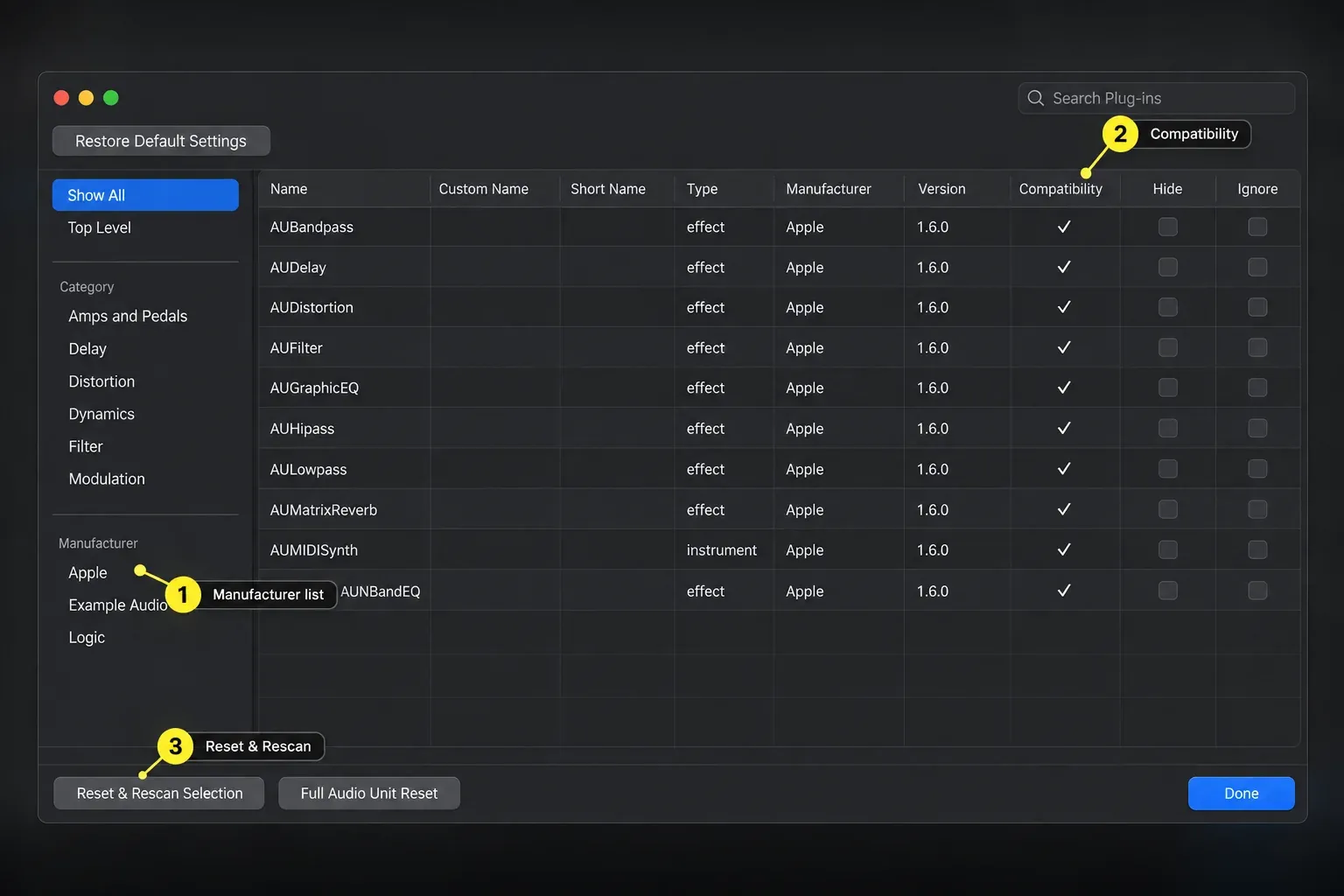The image size is (1344, 896).
Task: Select the AUMatrixReverb plug-in name
Action: (323, 509)
